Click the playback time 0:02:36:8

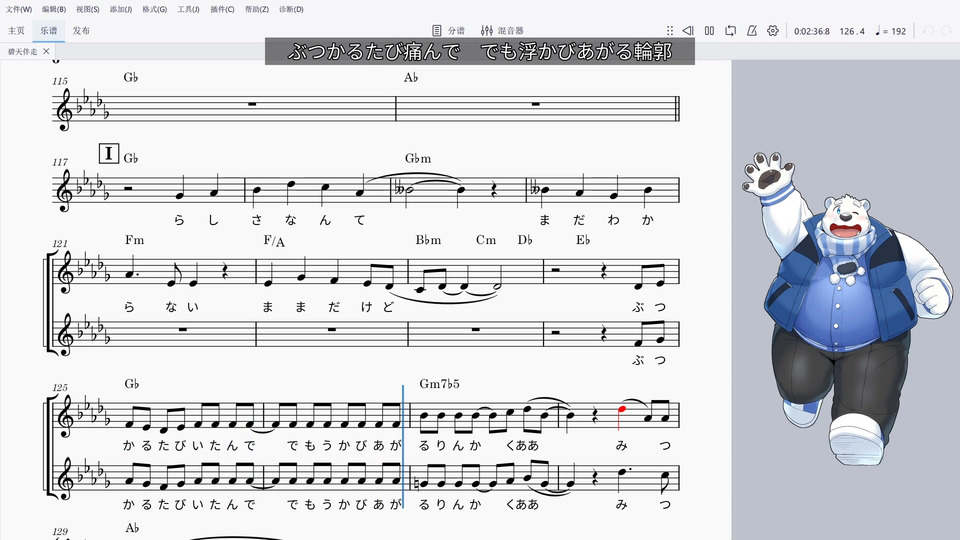812,31
